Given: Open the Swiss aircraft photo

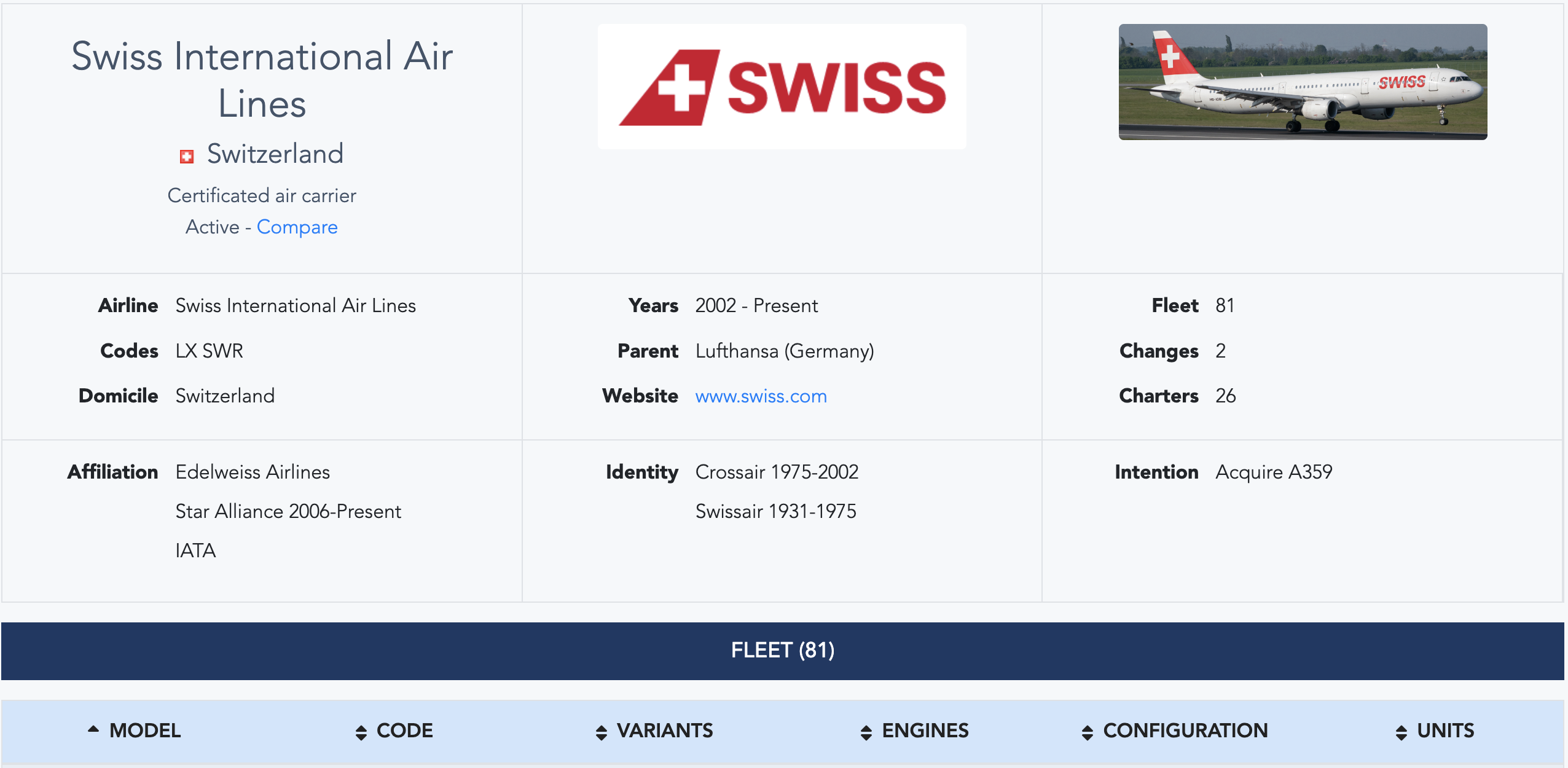Looking at the screenshot, I should [1302, 82].
